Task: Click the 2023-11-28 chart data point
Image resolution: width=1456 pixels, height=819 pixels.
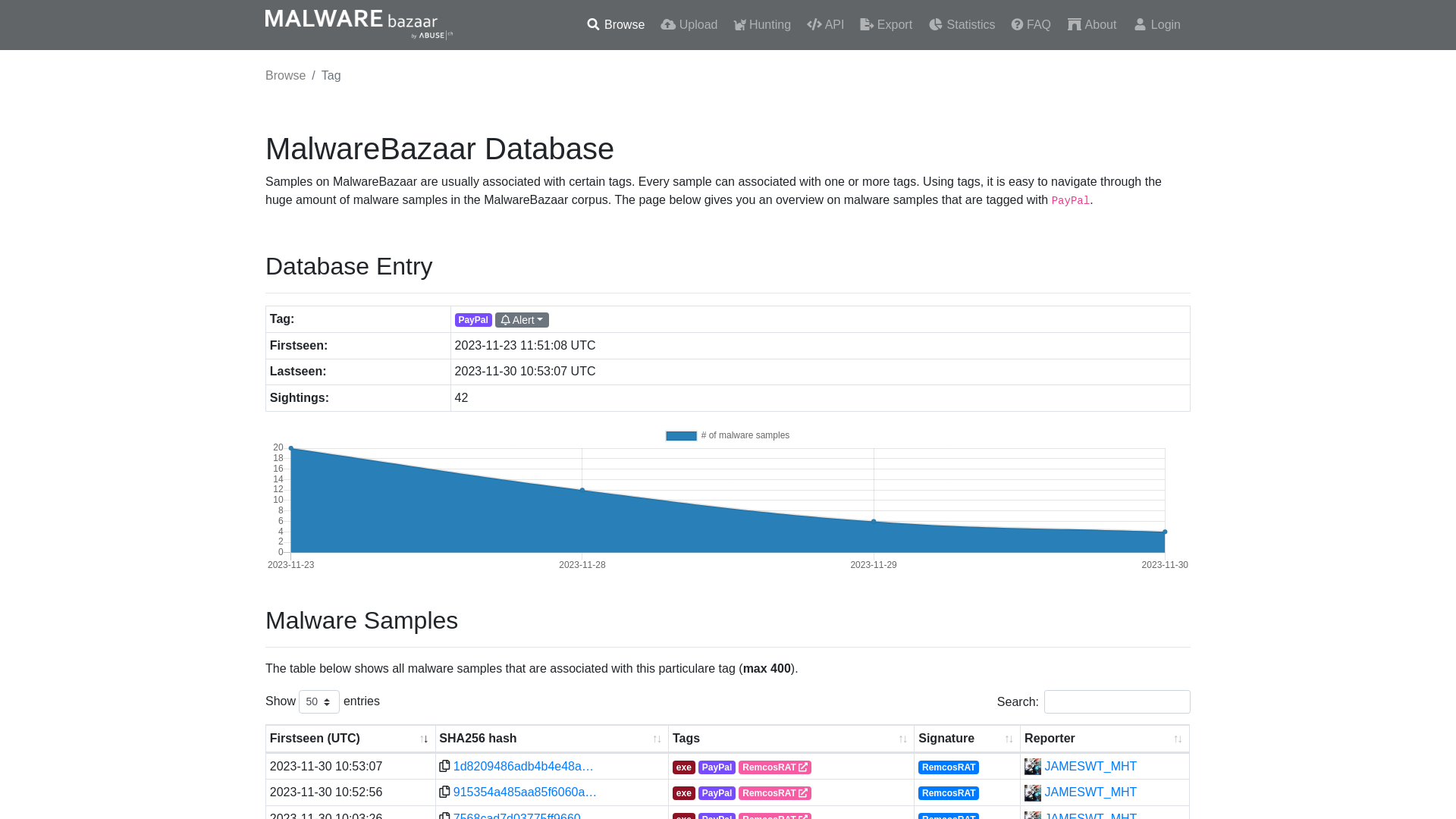Action: [x=582, y=490]
